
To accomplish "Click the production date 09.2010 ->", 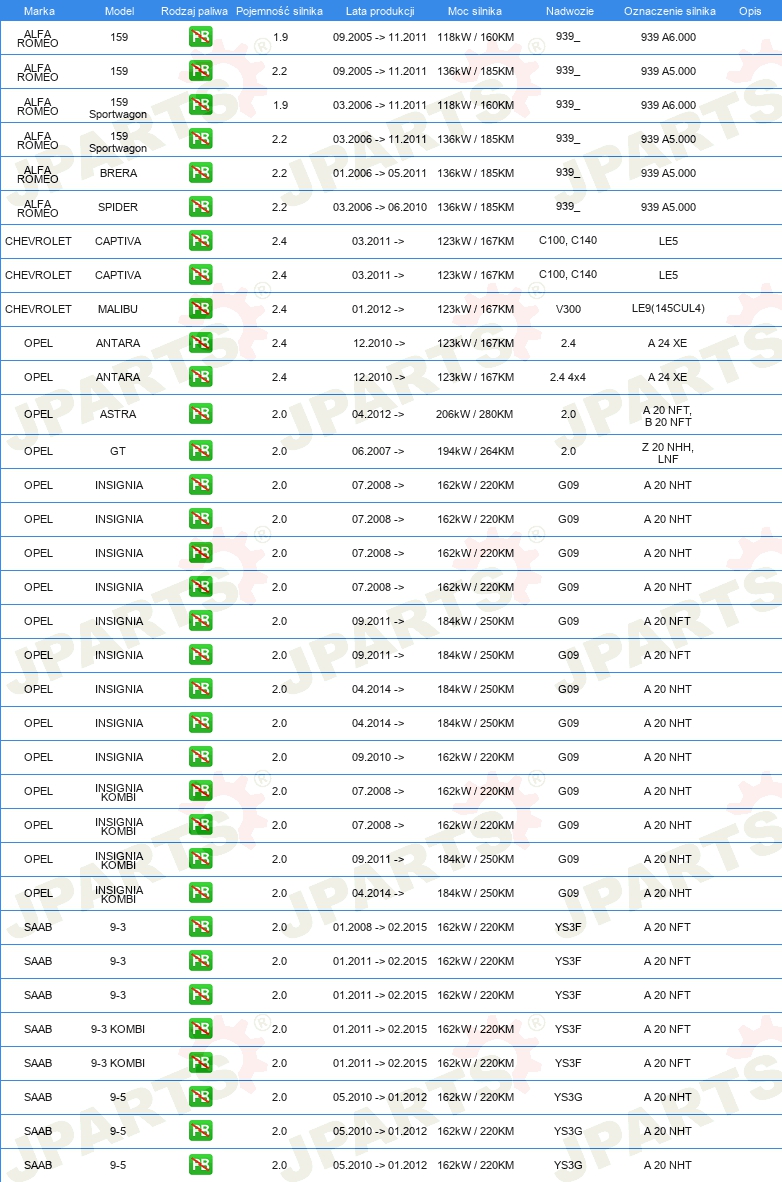I will [378, 757].
